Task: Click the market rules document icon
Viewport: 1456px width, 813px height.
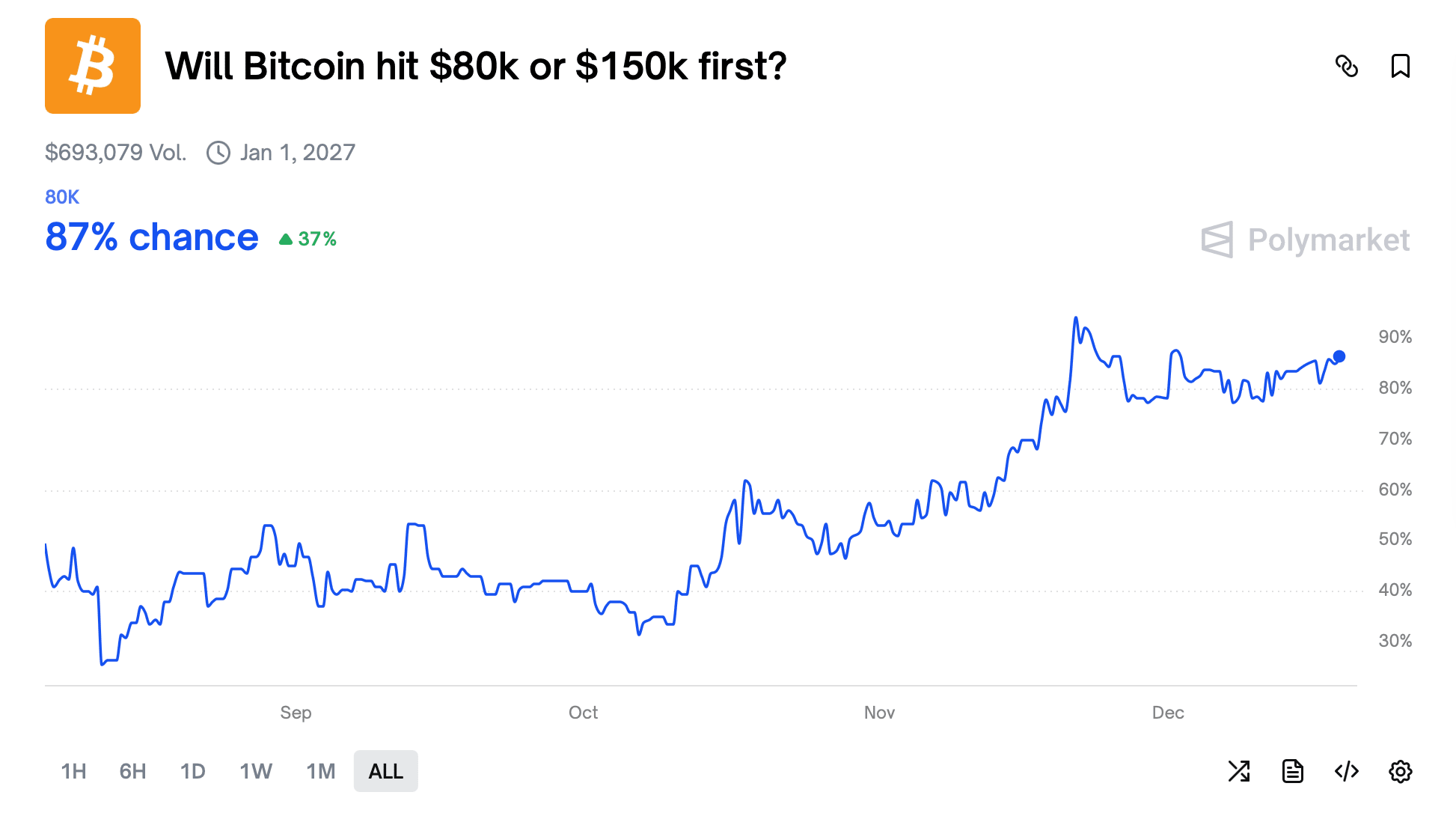Action: 1294,770
